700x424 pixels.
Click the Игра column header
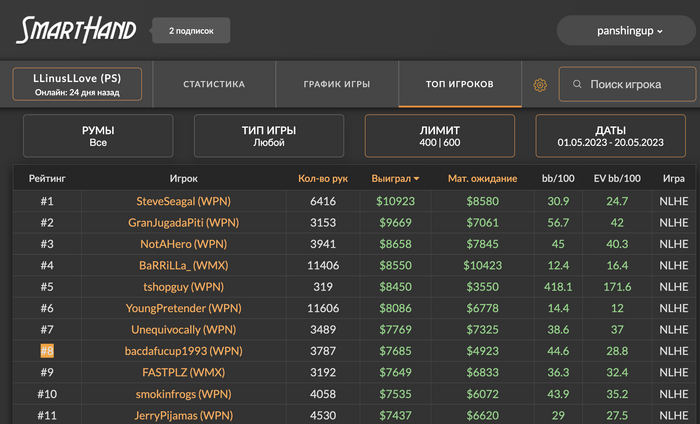pyautogui.click(x=674, y=179)
